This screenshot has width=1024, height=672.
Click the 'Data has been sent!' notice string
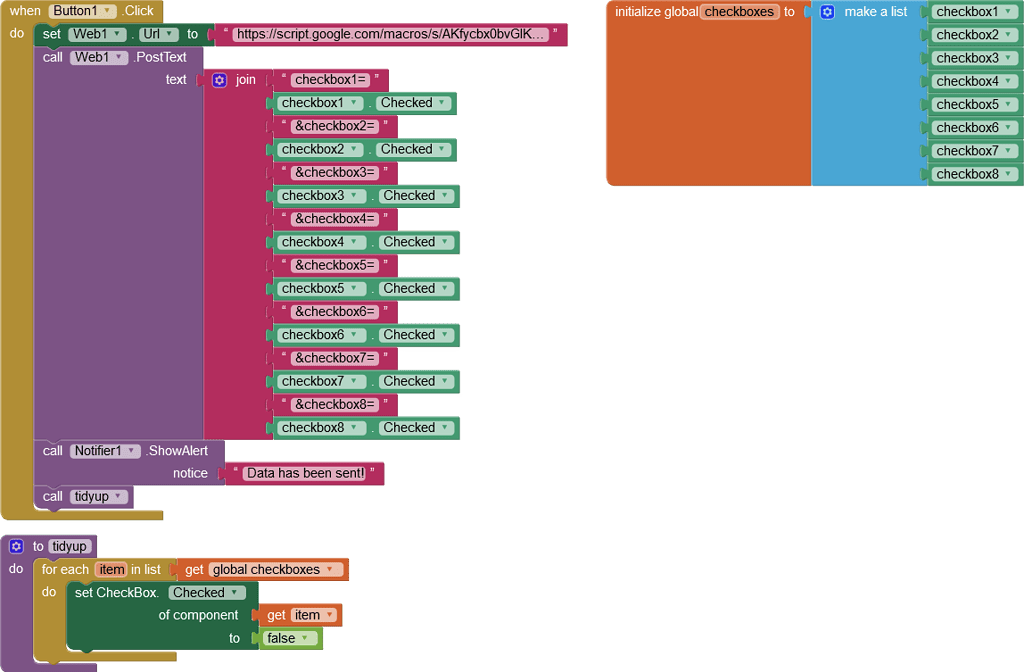click(305, 473)
